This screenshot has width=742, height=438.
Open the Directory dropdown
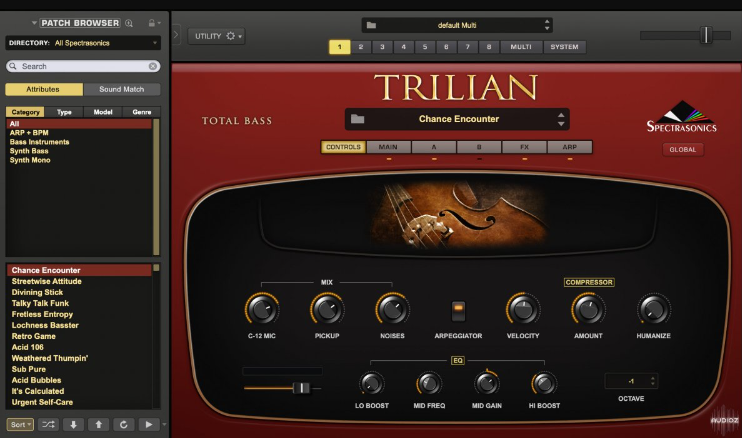coord(83,43)
